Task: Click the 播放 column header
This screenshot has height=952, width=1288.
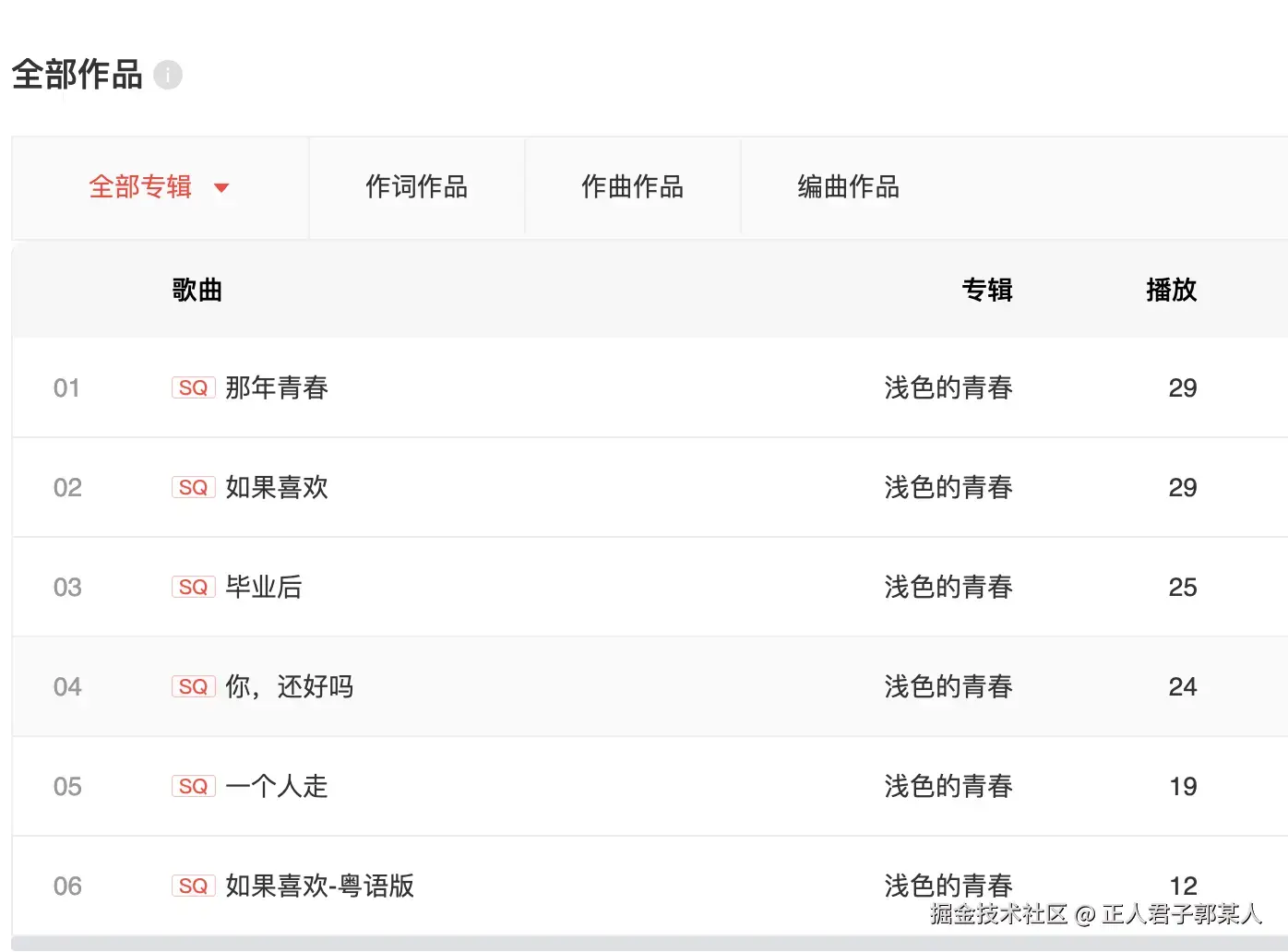Action: tap(1171, 291)
